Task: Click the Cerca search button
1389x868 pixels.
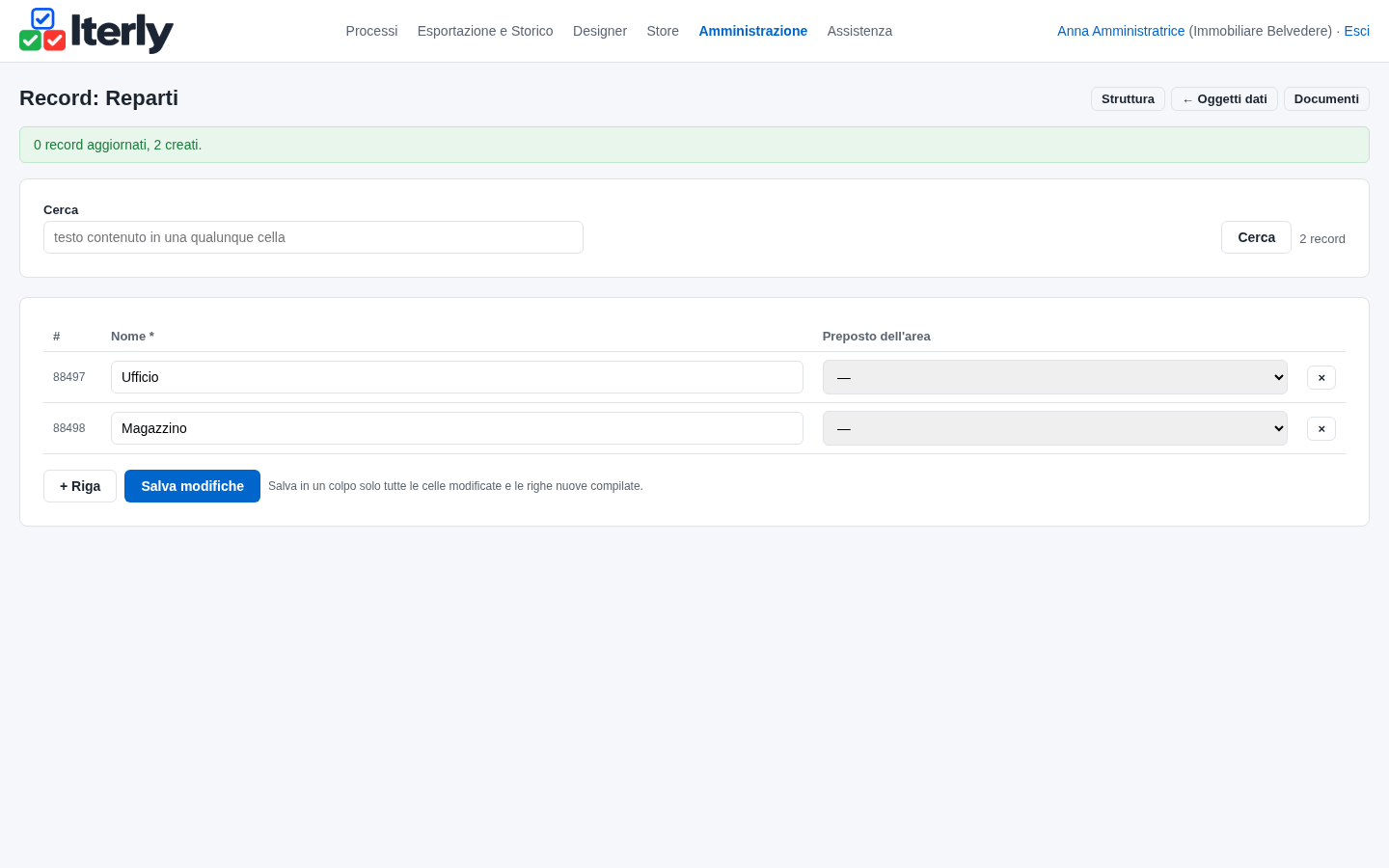Action: (x=1256, y=237)
